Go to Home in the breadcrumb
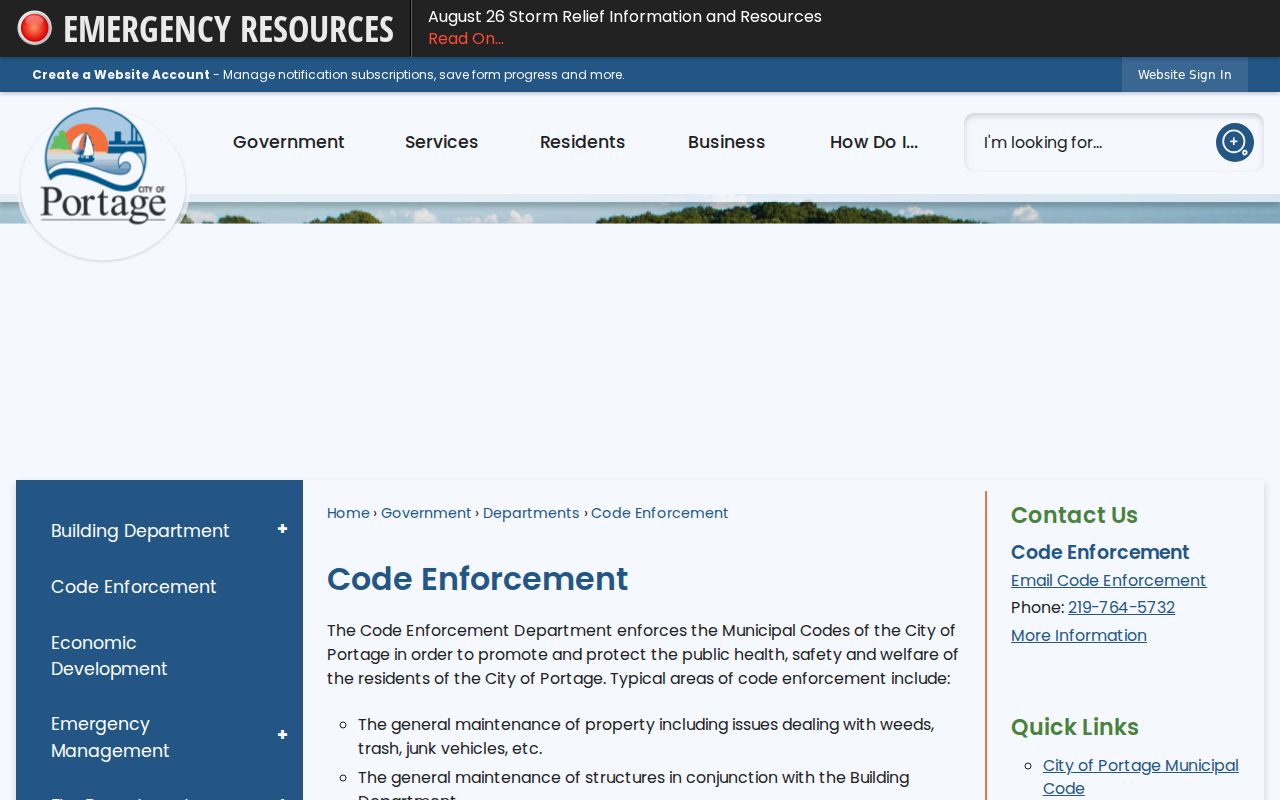Image resolution: width=1280 pixels, height=800 pixels. pyautogui.click(x=348, y=513)
